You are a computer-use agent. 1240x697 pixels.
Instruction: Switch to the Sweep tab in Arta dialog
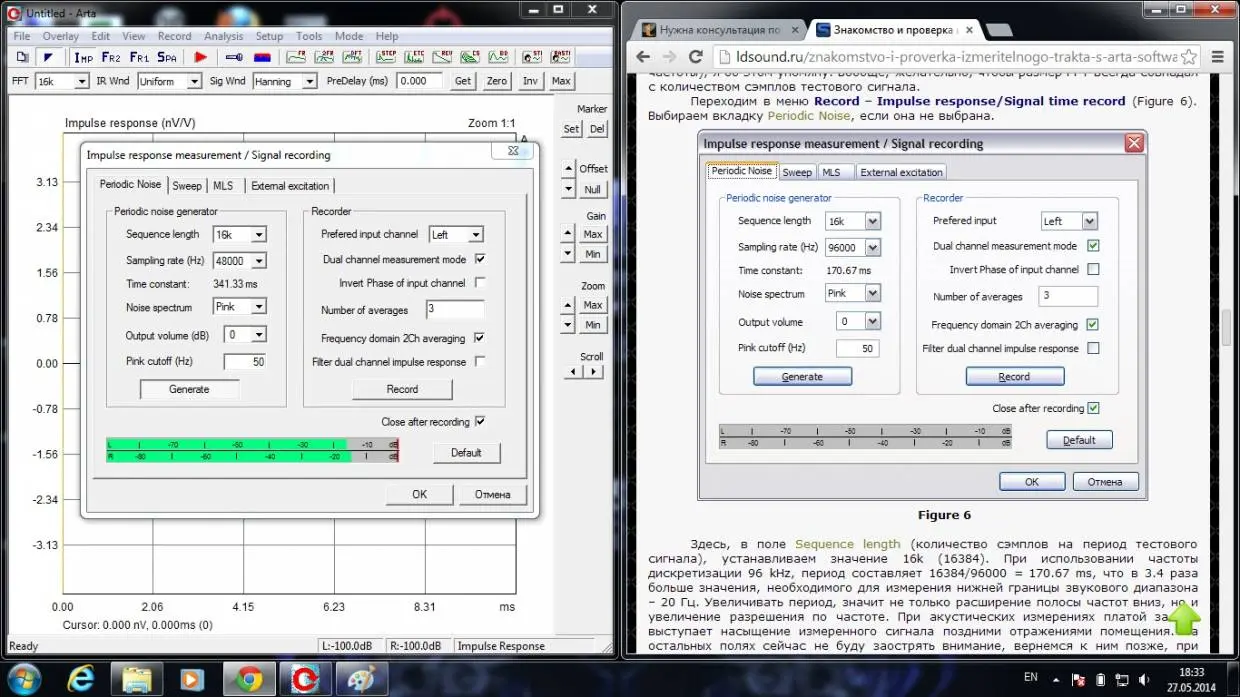click(187, 186)
